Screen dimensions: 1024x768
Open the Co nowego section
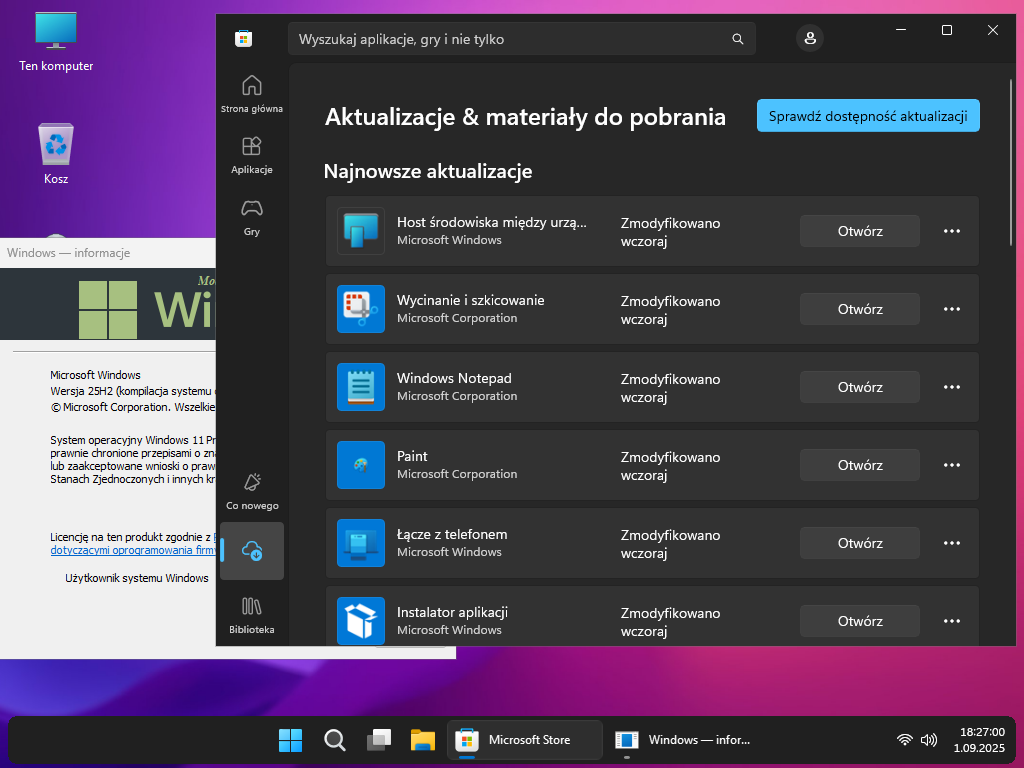(x=252, y=490)
